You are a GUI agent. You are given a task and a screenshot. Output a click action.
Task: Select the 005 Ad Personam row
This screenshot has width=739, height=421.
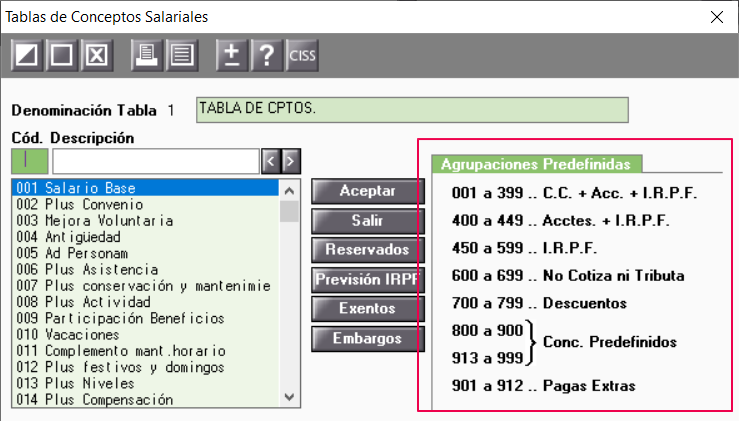[x=146, y=253]
